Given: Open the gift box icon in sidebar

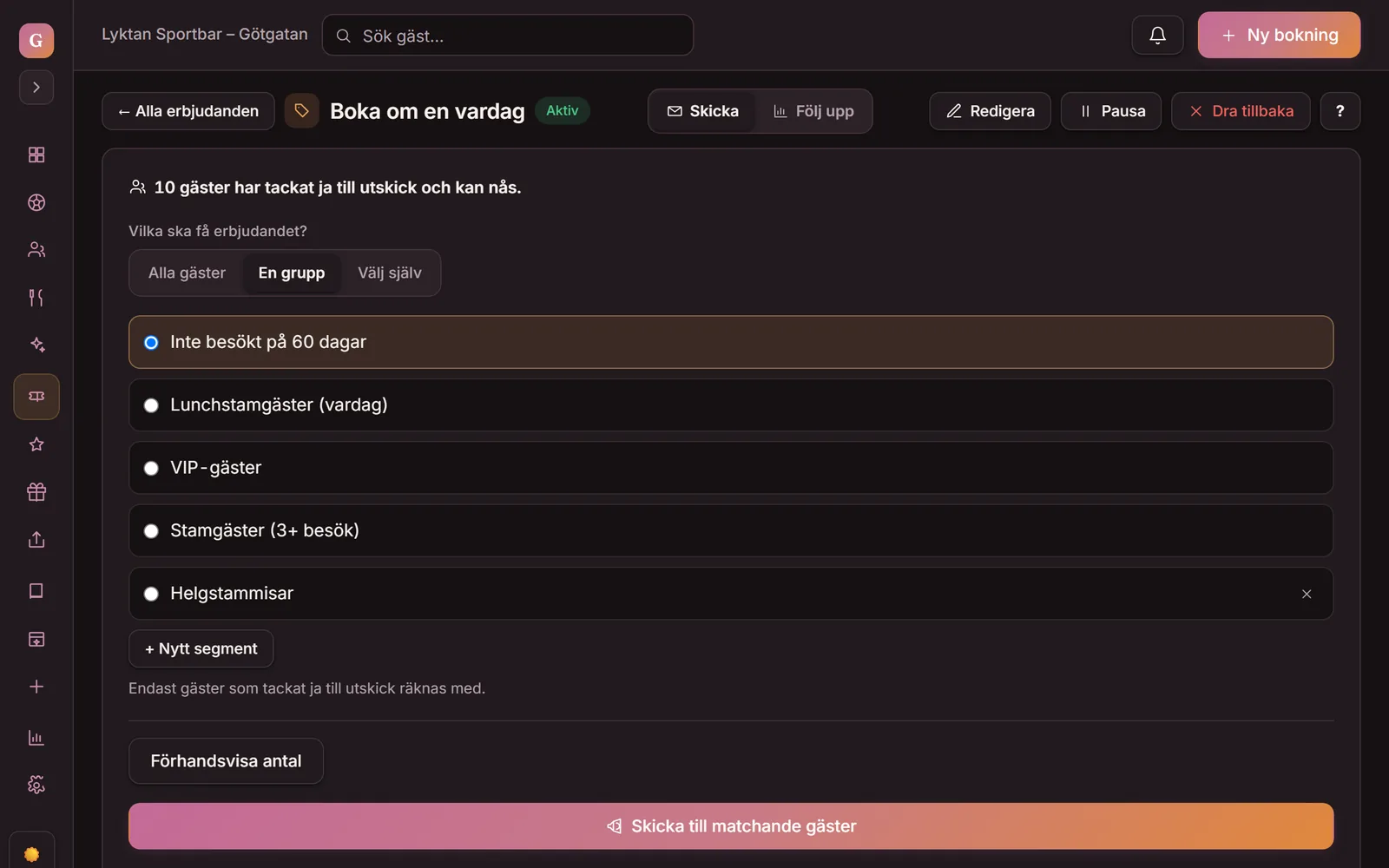Looking at the screenshot, I should pyautogui.click(x=36, y=492).
